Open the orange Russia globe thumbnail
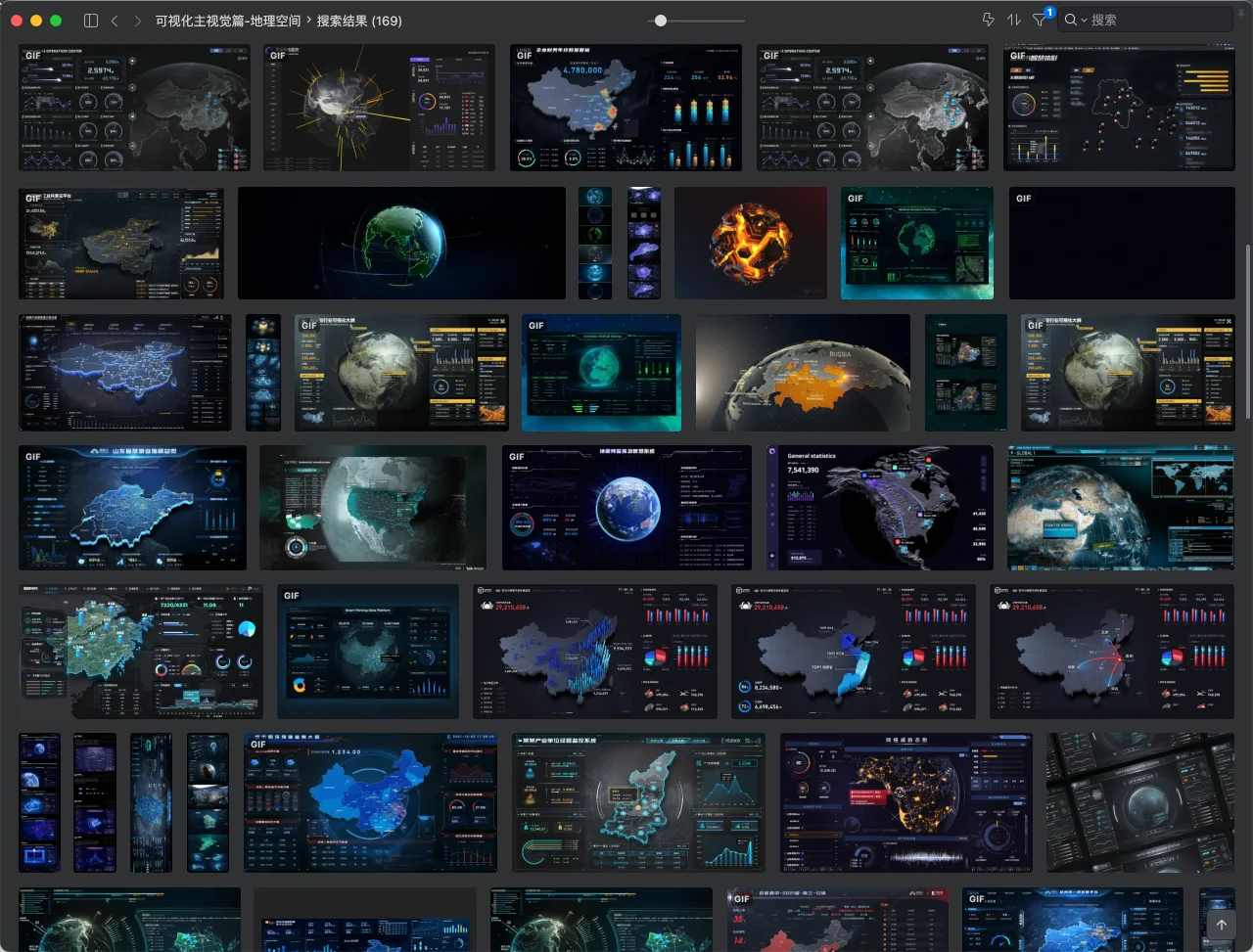Image resolution: width=1253 pixels, height=952 pixels. (x=803, y=373)
